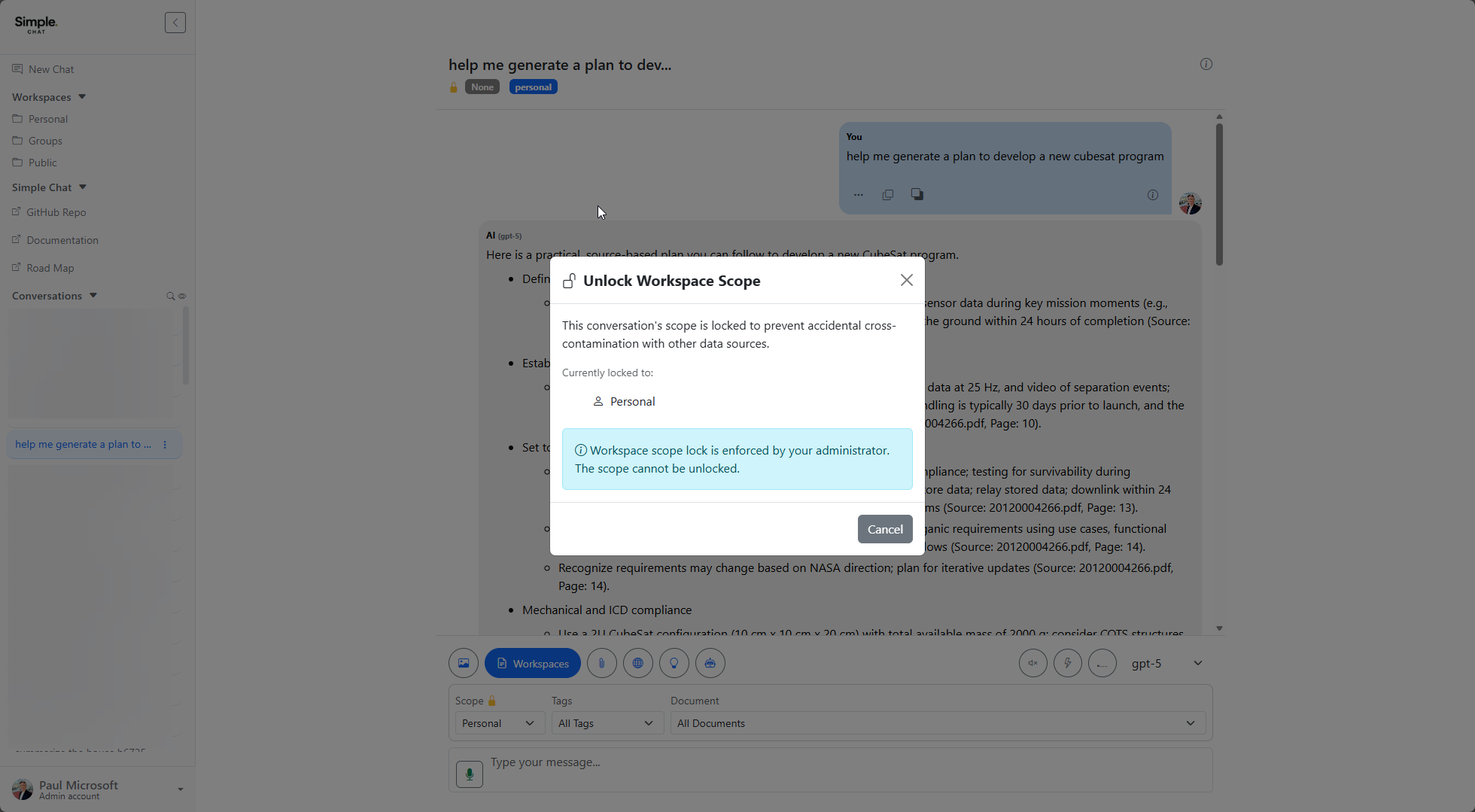Image resolution: width=1475 pixels, height=812 pixels.
Task: Click the lock icon next to None badge
Action: [x=453, y=87]
